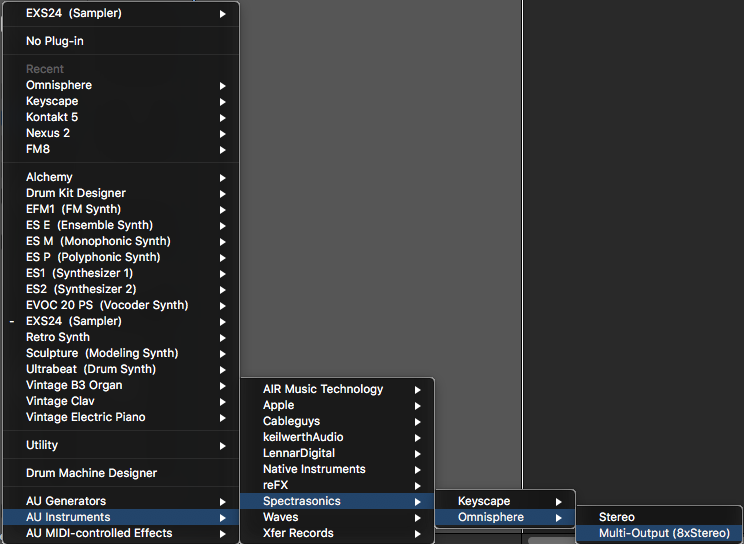Expand the arrow beside Xfer Records
Viewport: 744px width, 544px height.
418,534
